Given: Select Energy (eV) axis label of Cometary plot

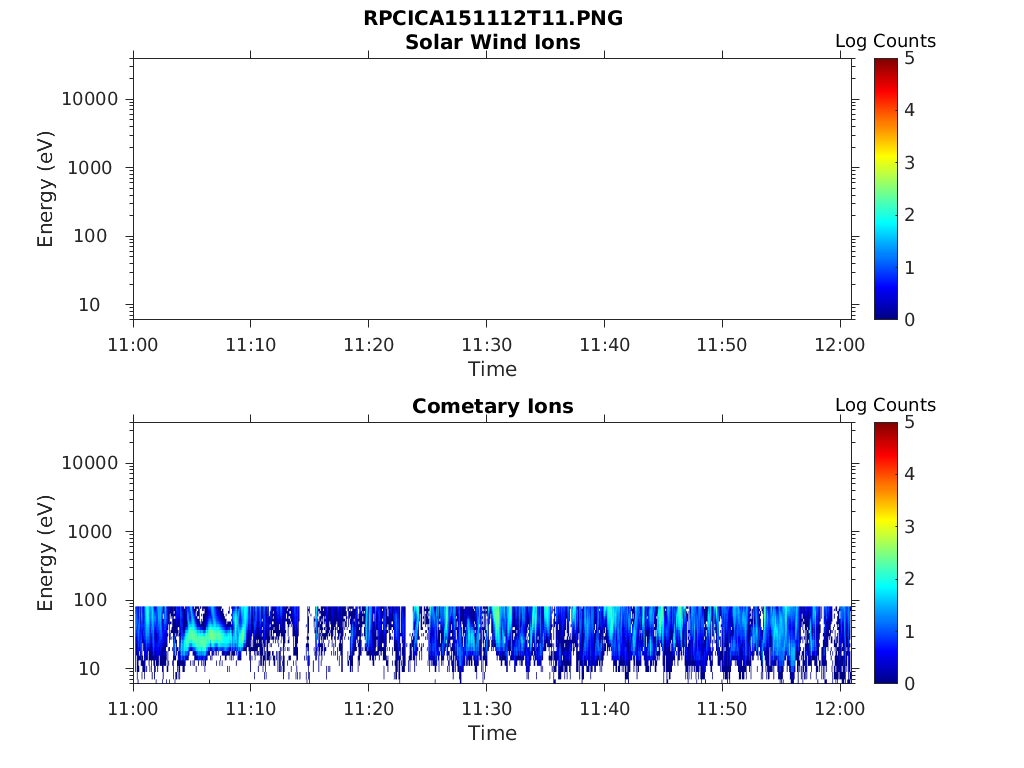Looking at the screenshot, I should [45, 553].
